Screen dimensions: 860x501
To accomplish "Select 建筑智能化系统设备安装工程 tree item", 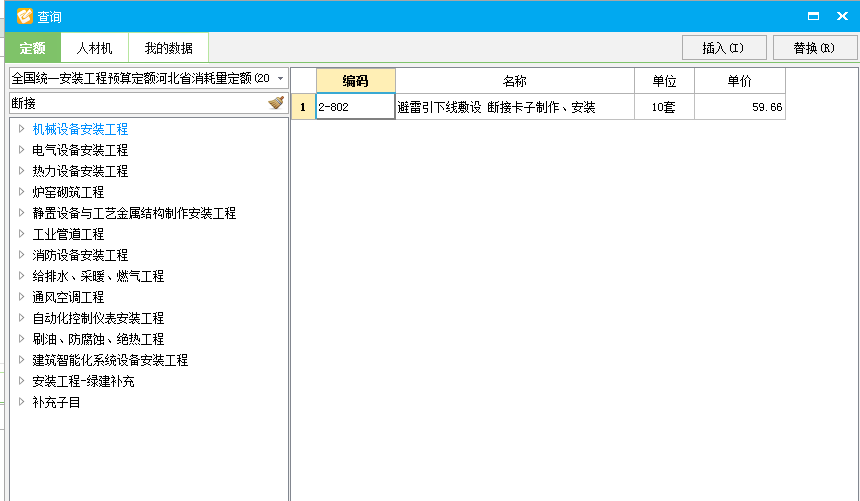I will (110, 361).
